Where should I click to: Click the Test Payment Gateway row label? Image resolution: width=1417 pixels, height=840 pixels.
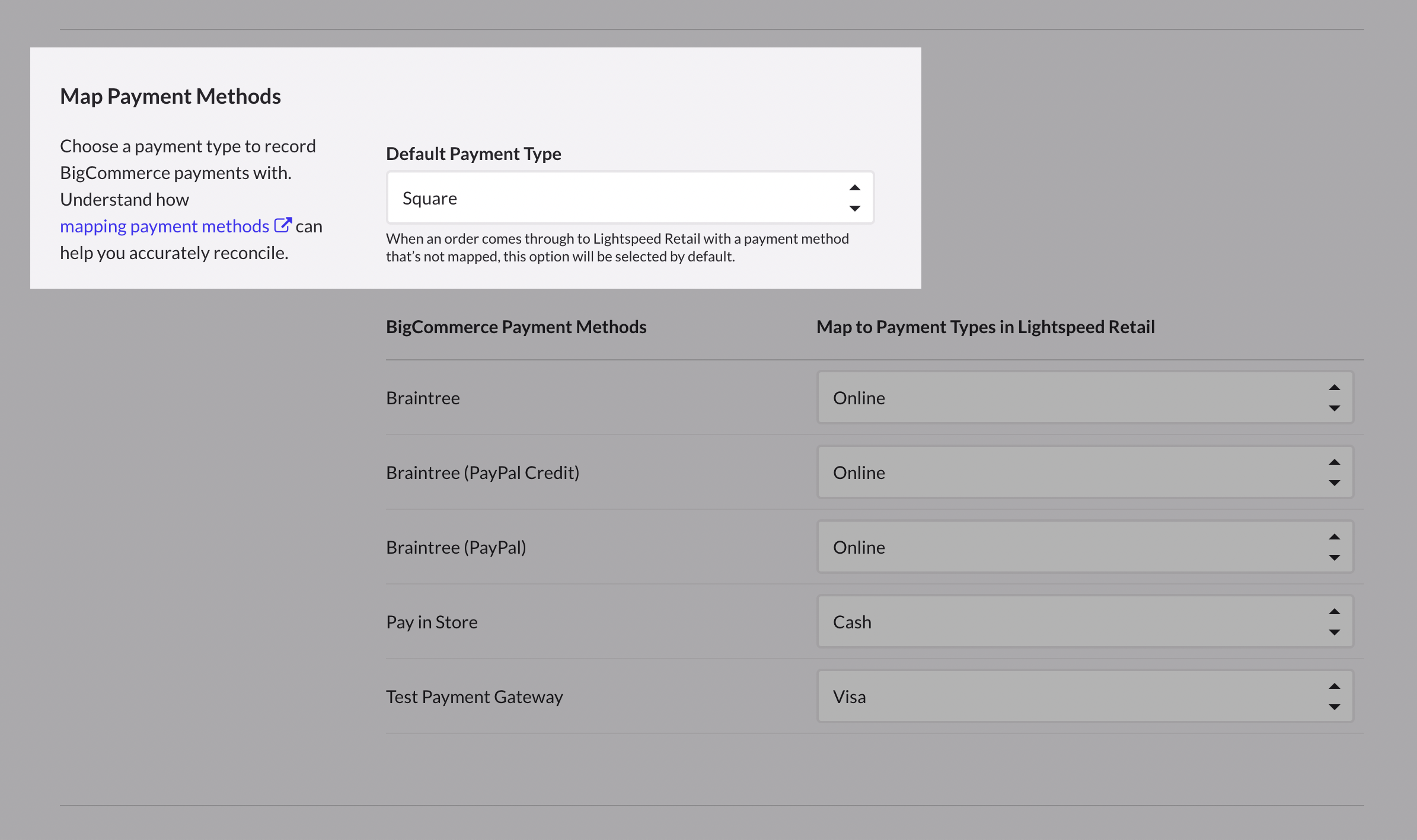click(x=474, y=697)
